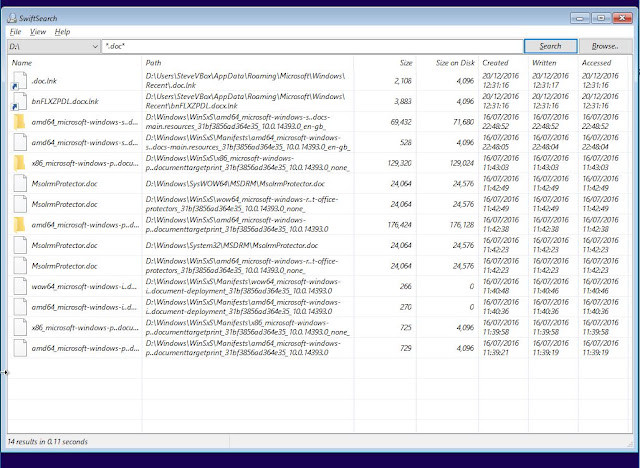The height and width of the screenshot is (468, 640).
Task: Click the Recent\.doc.lnk path cell
Action: [x=245, y=80]
